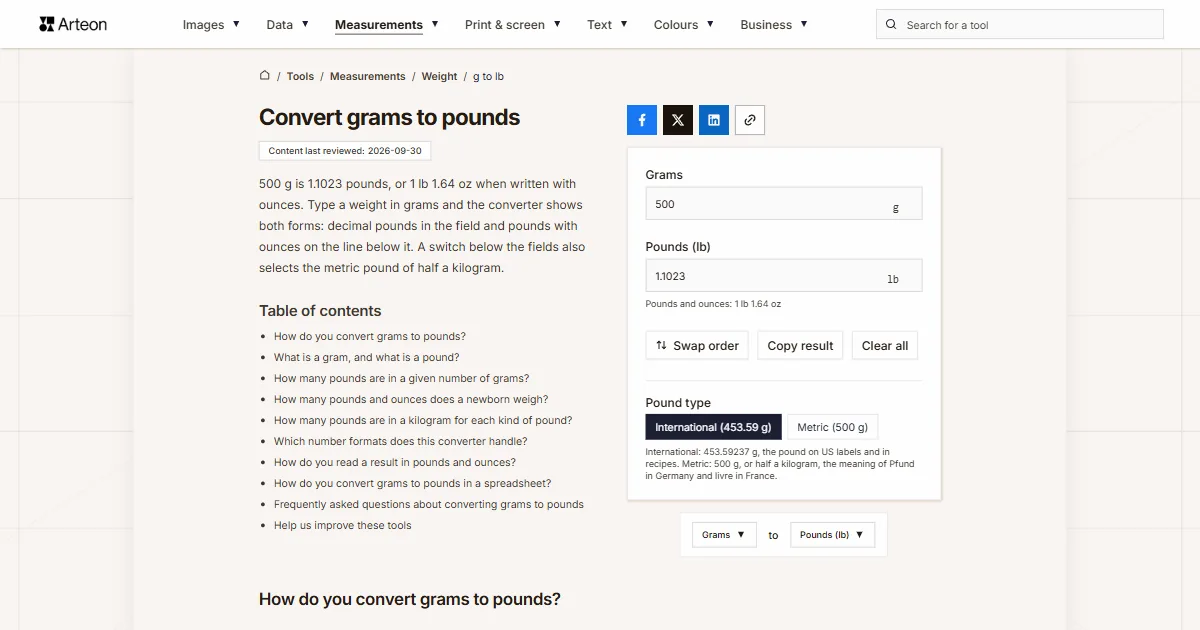Screen dimensions: 1200x630
Task: Open the Grams source unit dropdown
Action: tap(724, 535)
